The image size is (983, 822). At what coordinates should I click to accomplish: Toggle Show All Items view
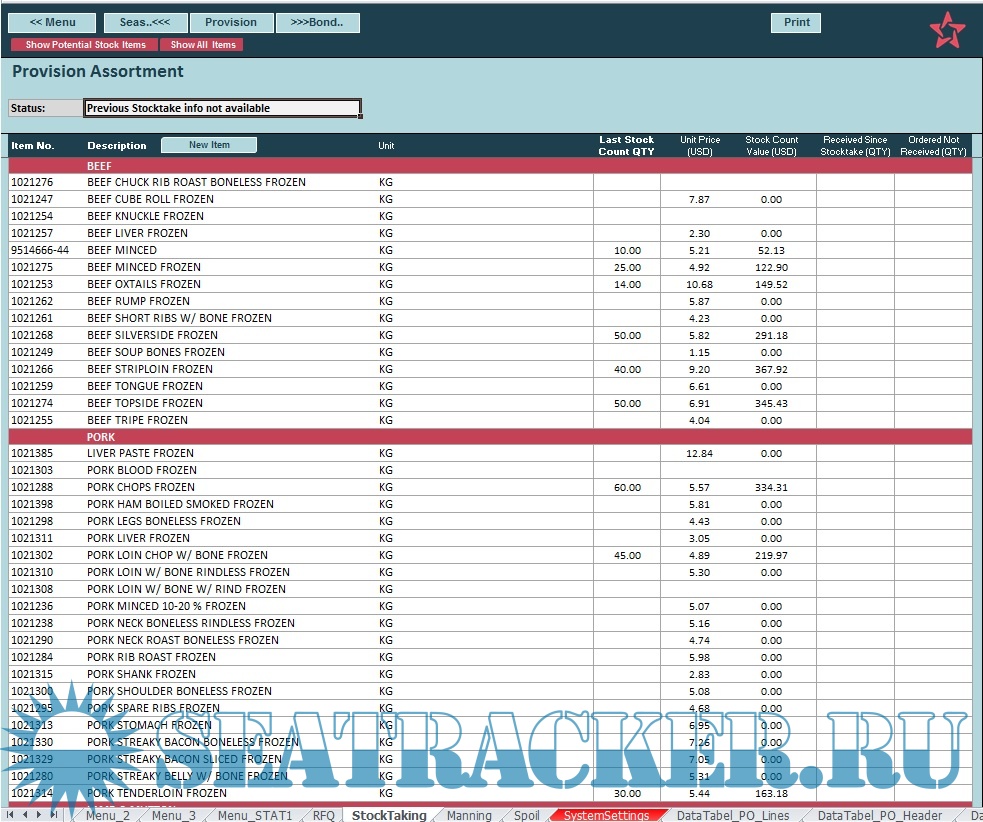203,45
